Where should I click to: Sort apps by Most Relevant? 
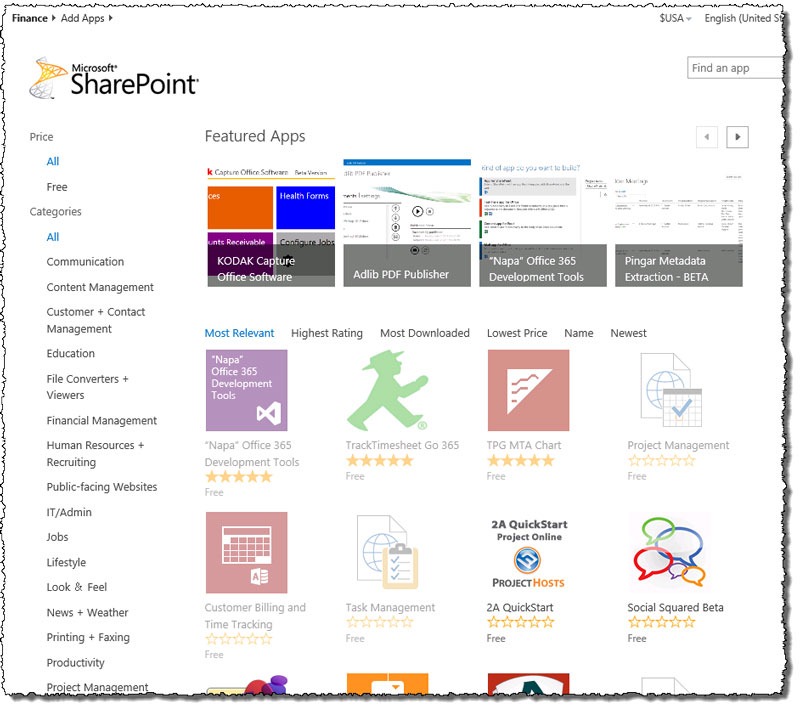click(x=239, y=333)
